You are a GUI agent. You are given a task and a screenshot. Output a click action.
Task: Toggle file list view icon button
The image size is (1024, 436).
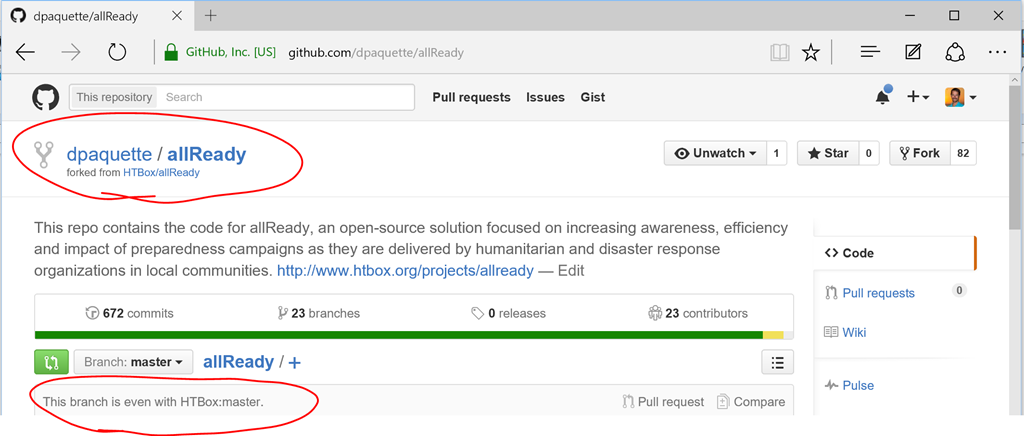[777, 362]
